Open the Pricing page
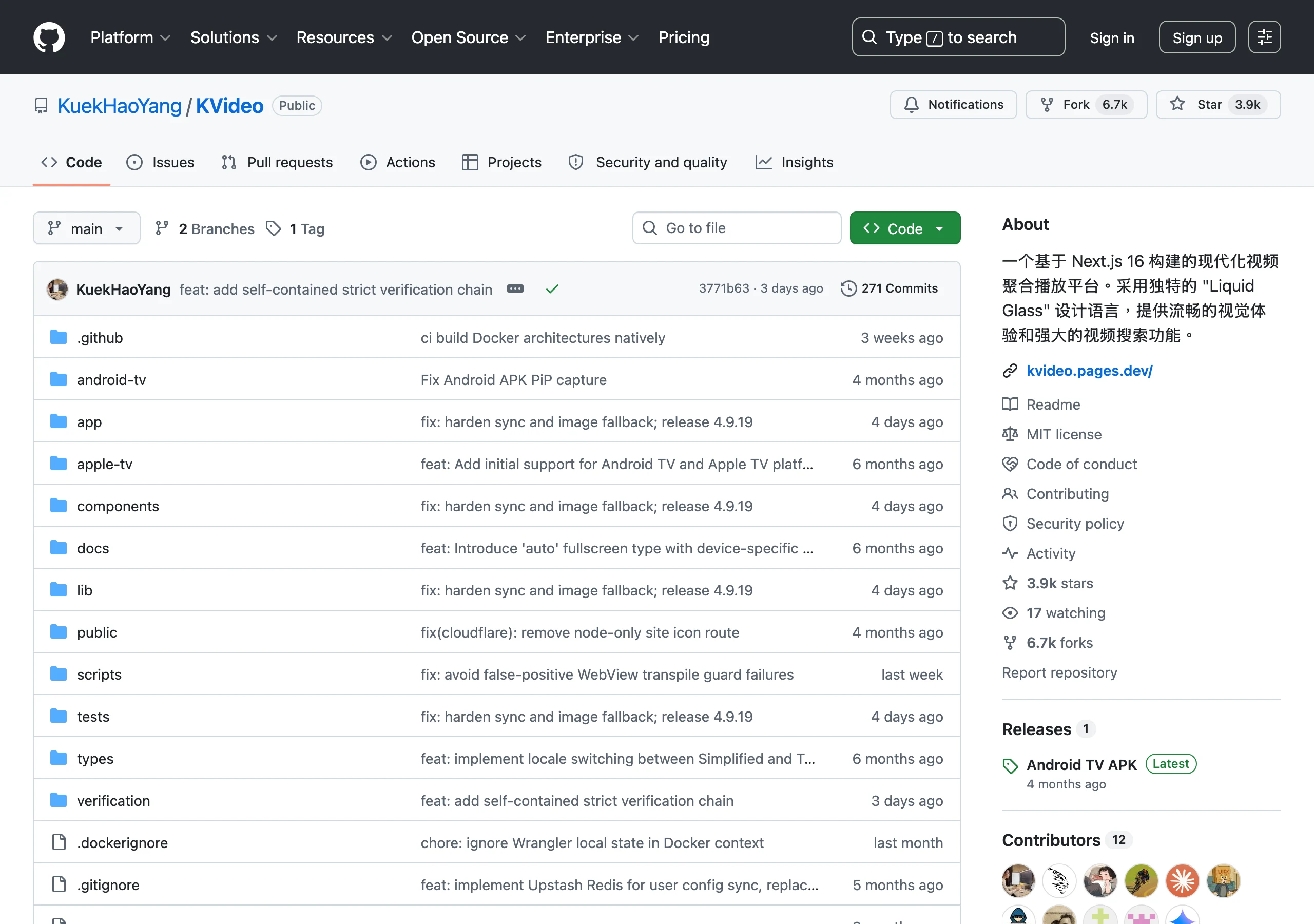 tap(683, 37)
